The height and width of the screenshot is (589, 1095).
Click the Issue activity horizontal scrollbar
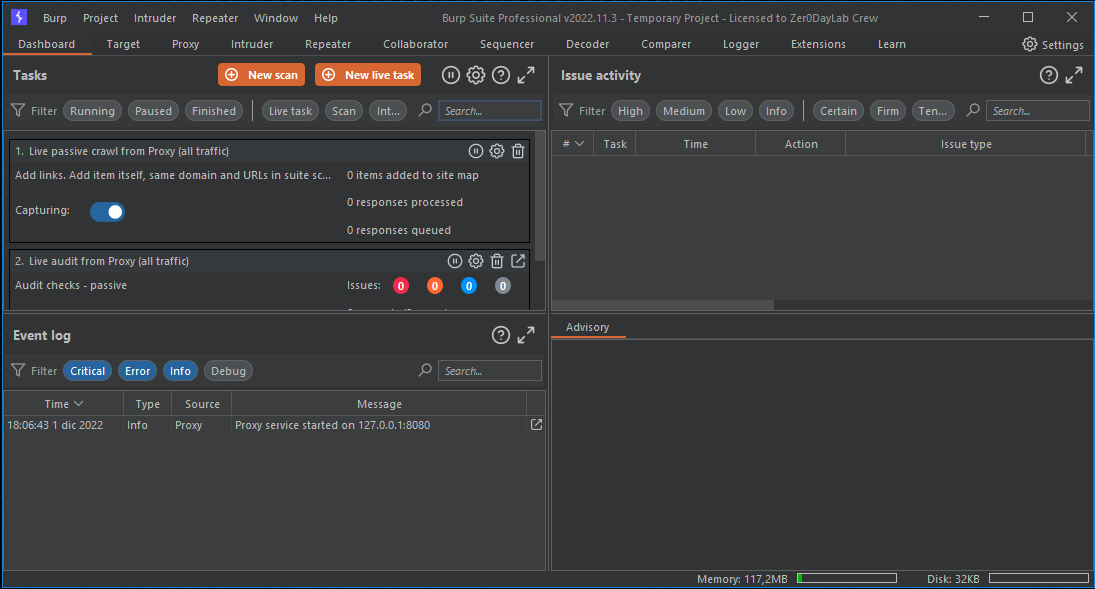(x=663, y=305)
